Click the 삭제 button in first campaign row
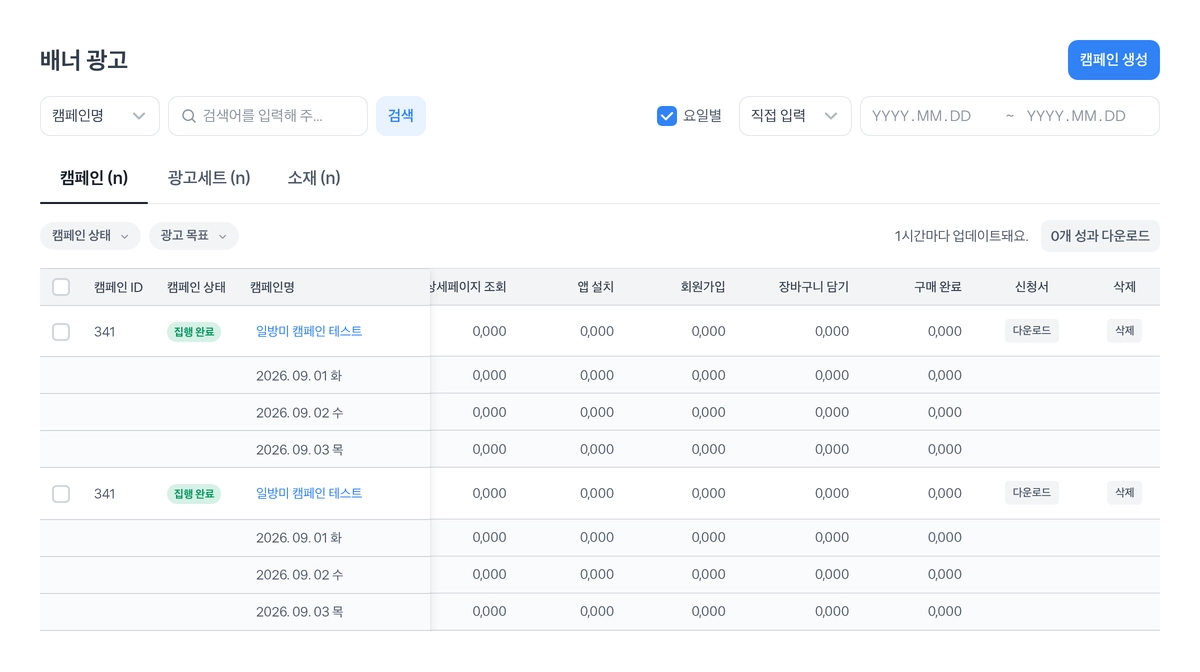This screenshot has width=1200, height=672. tap(1125, 331)
